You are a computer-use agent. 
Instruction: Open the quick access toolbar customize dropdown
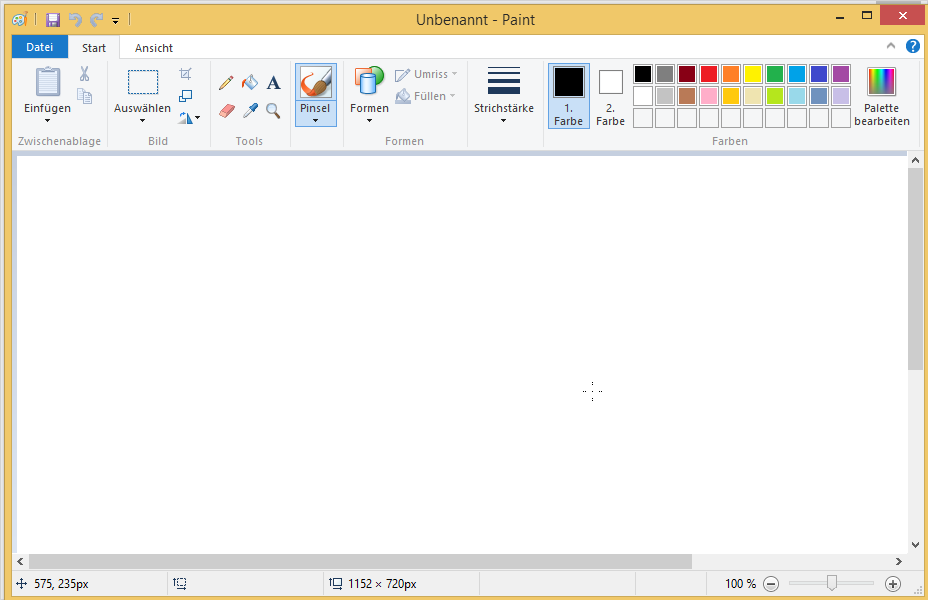tap(115, 21)
